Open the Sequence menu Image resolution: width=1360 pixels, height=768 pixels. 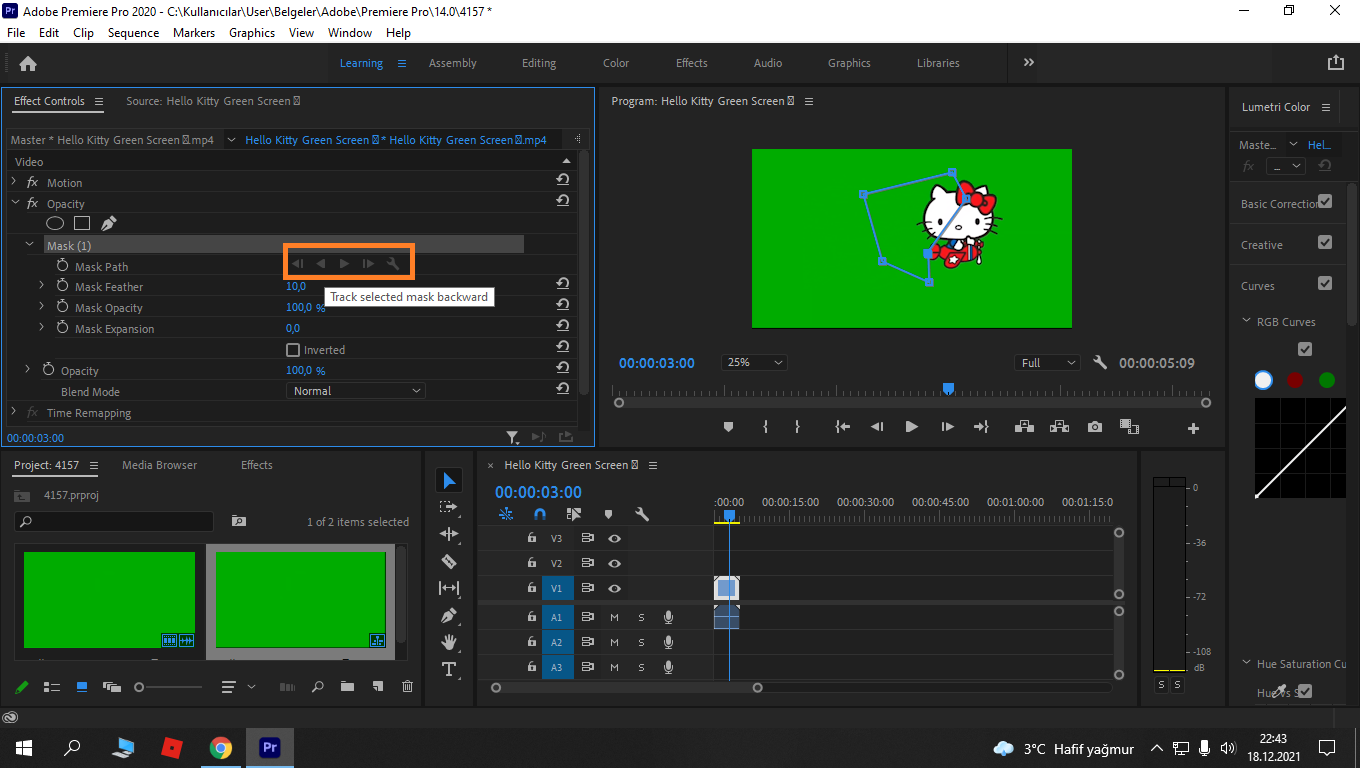[x=133, y=33]
